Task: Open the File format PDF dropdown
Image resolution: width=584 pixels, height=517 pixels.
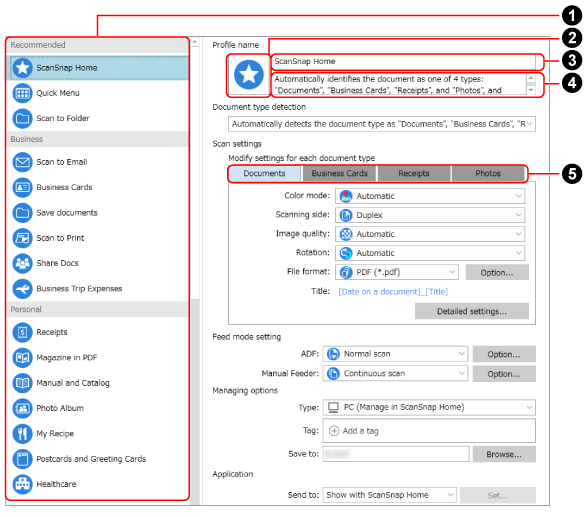Action: pos(397,272)
